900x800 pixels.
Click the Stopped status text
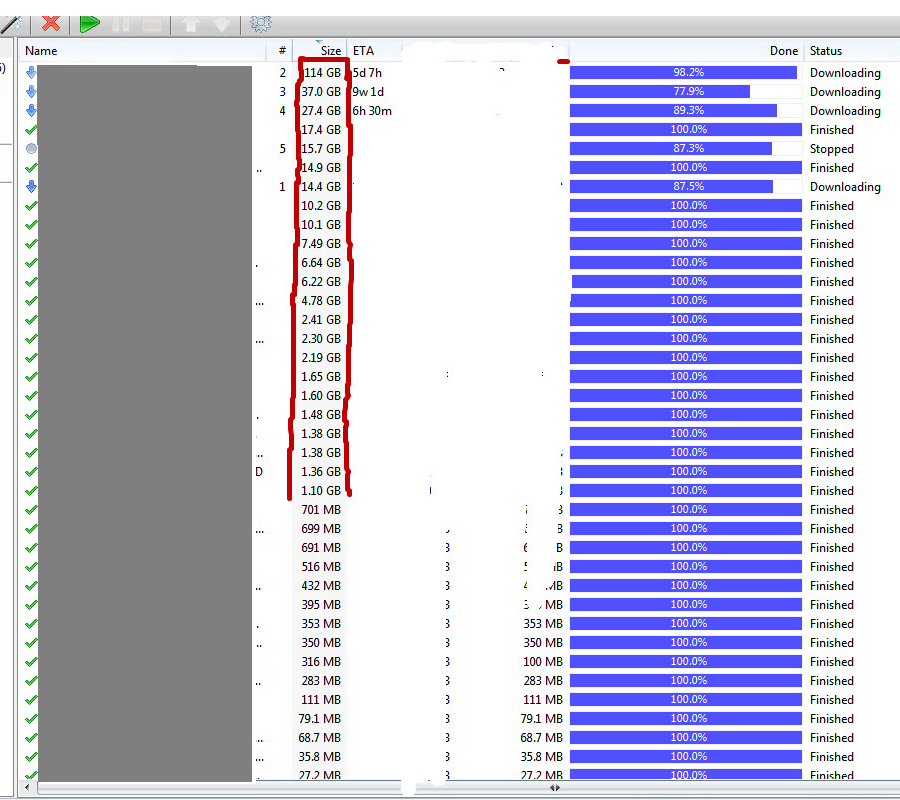click(x=832, y=149)
